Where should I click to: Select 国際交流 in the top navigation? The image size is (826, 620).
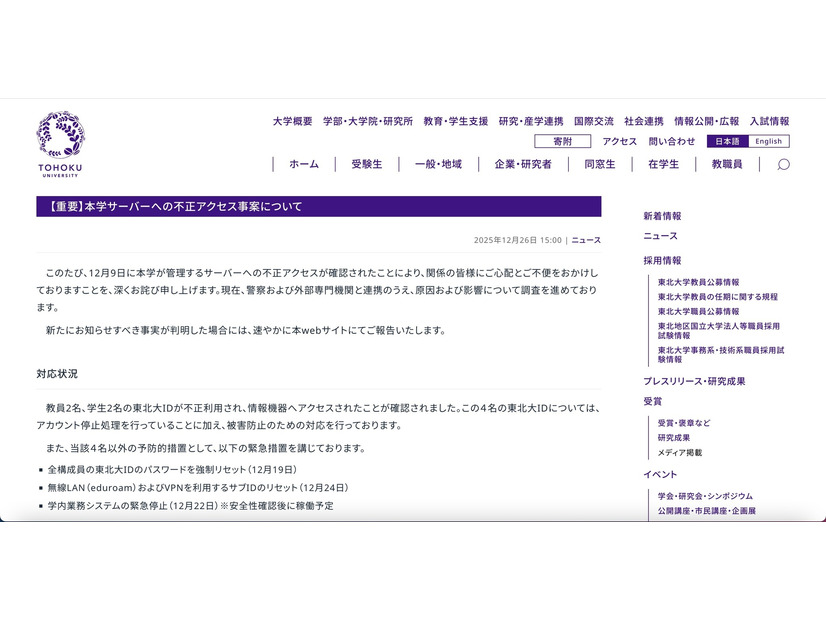[596, 120]
